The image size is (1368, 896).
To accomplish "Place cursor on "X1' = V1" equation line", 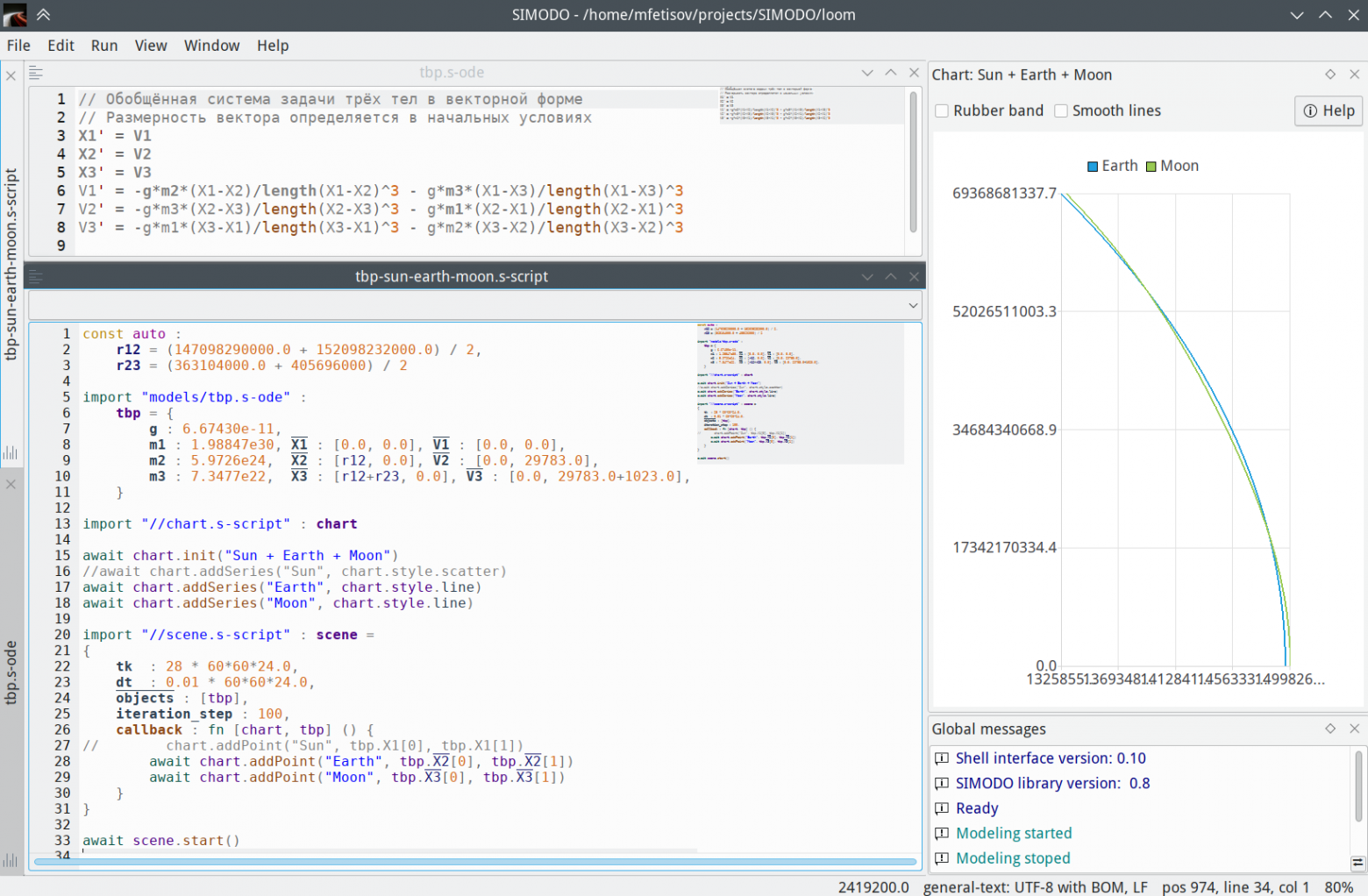I will (115, 136).
